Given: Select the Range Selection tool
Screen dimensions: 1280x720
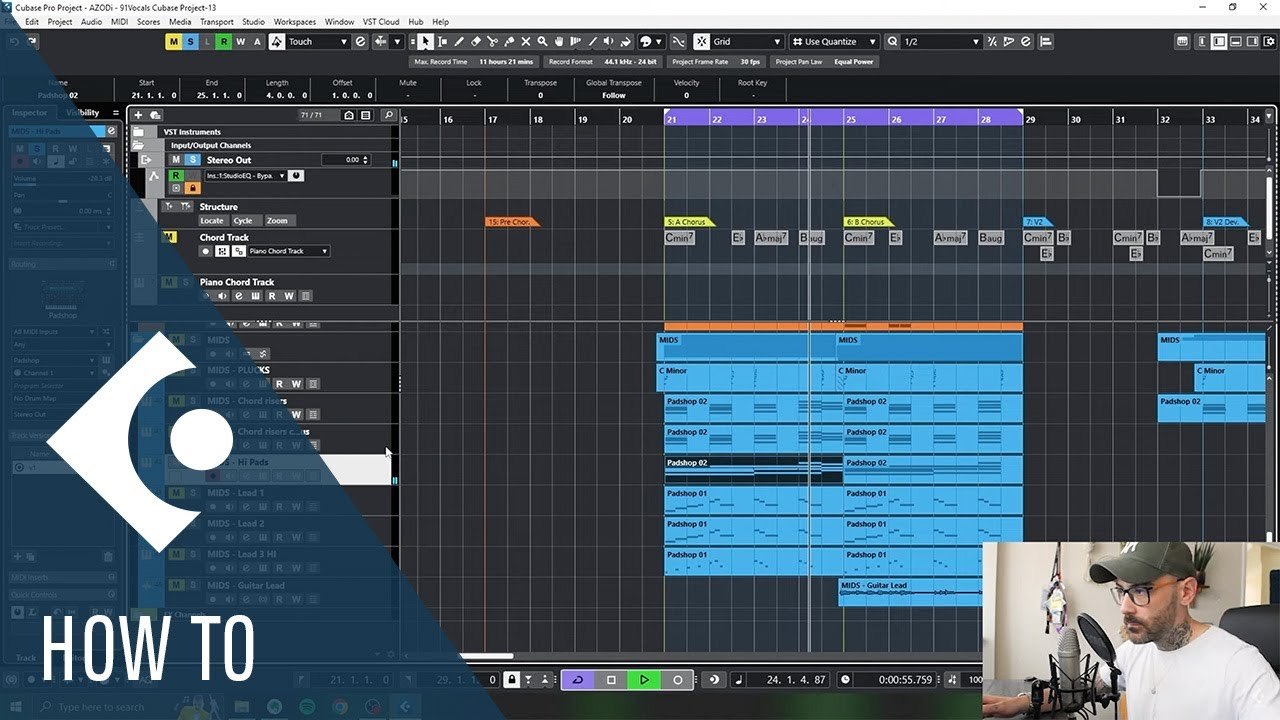Looking at the screenshot, I should click(443, 41).
